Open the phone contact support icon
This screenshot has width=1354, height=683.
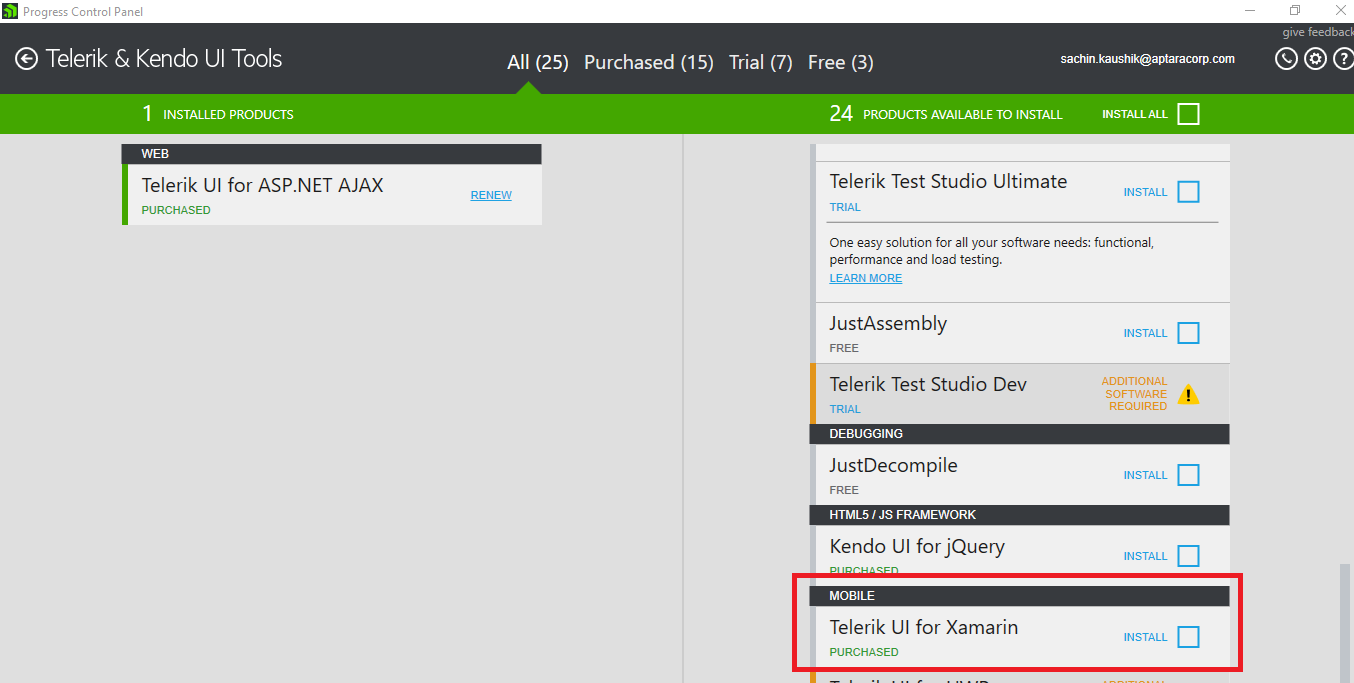point(1286,59)
